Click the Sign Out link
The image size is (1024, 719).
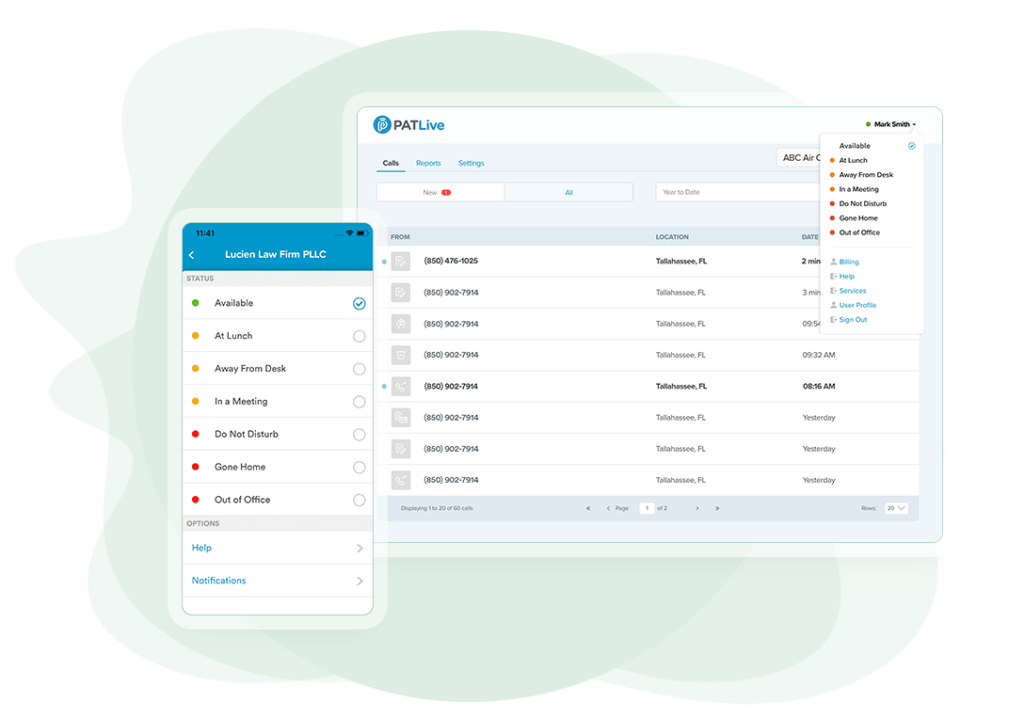click(853, 319)
